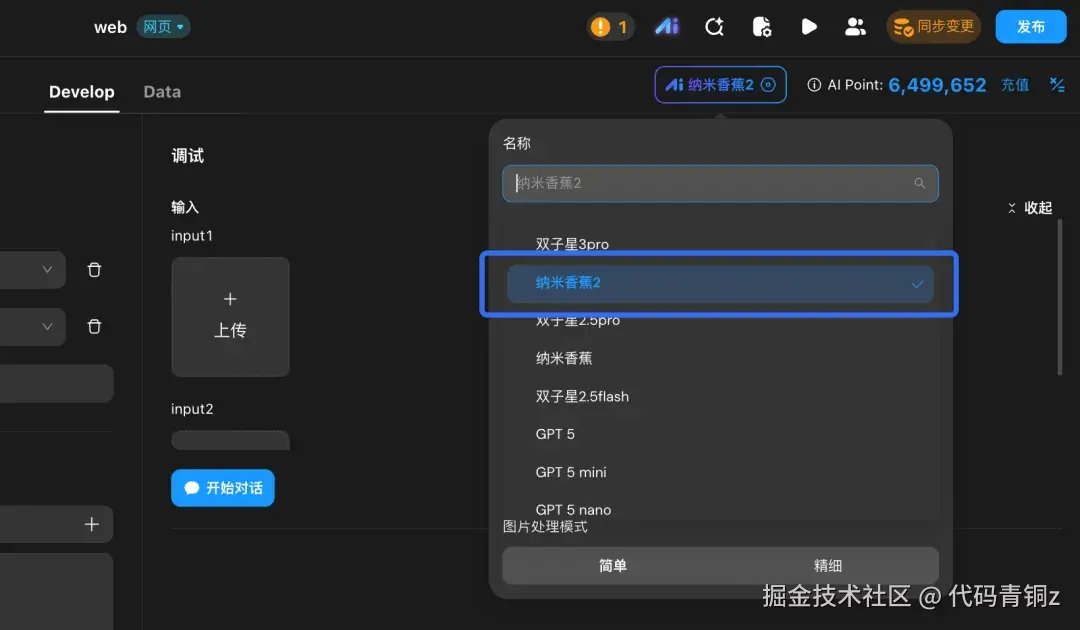The image size is (1080, 630).
Task: Click the play preview icon
Action: click(x=809, y=27)
